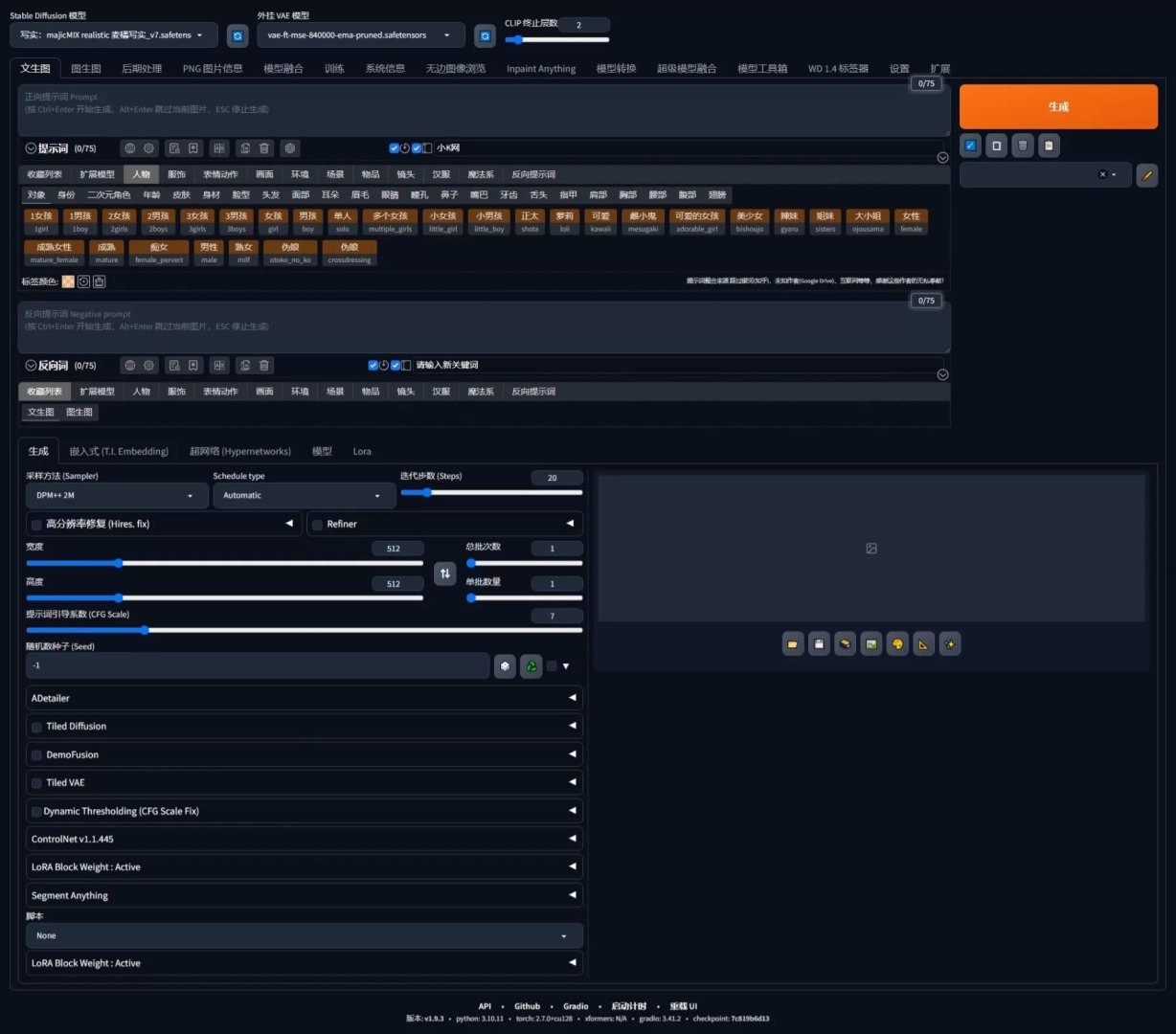This screenshot has width=1176, height=1034.
Task: Open the DPM++ 2M sampler dropdown
Action: [x=117, y=496]
